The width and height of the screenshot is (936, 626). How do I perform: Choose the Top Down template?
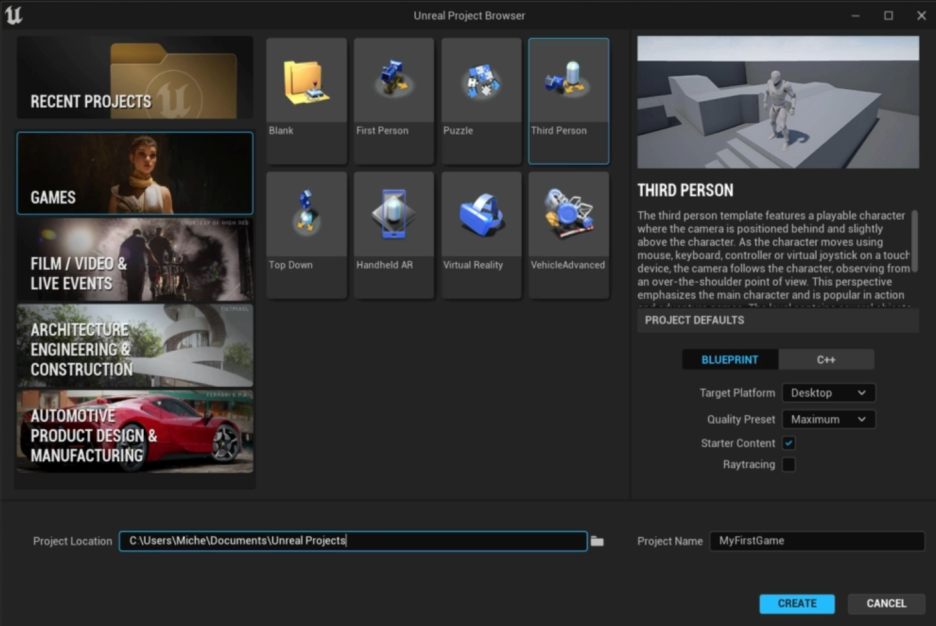coord(306,235)
